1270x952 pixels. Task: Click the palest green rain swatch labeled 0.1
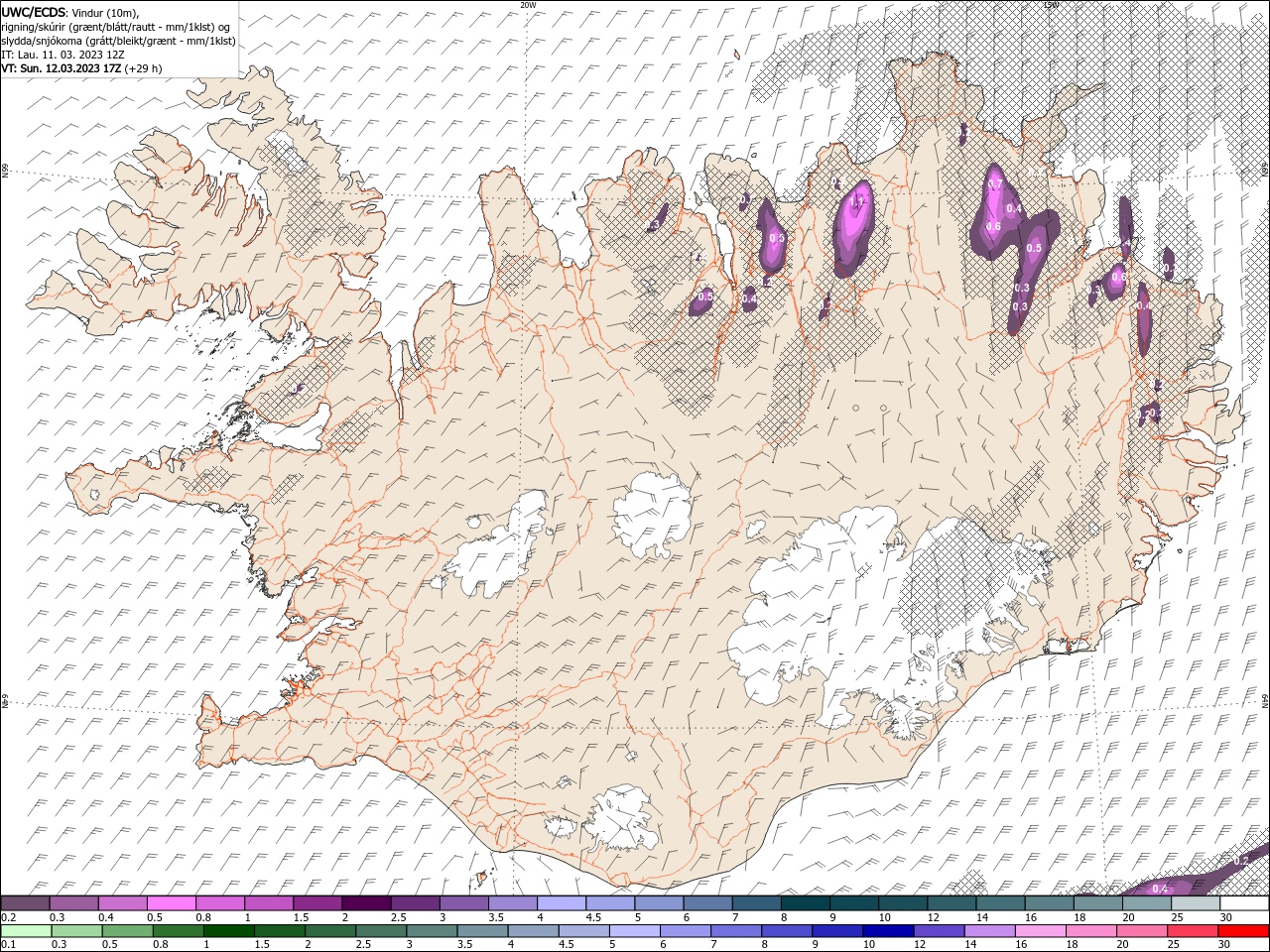pos(26,931)
